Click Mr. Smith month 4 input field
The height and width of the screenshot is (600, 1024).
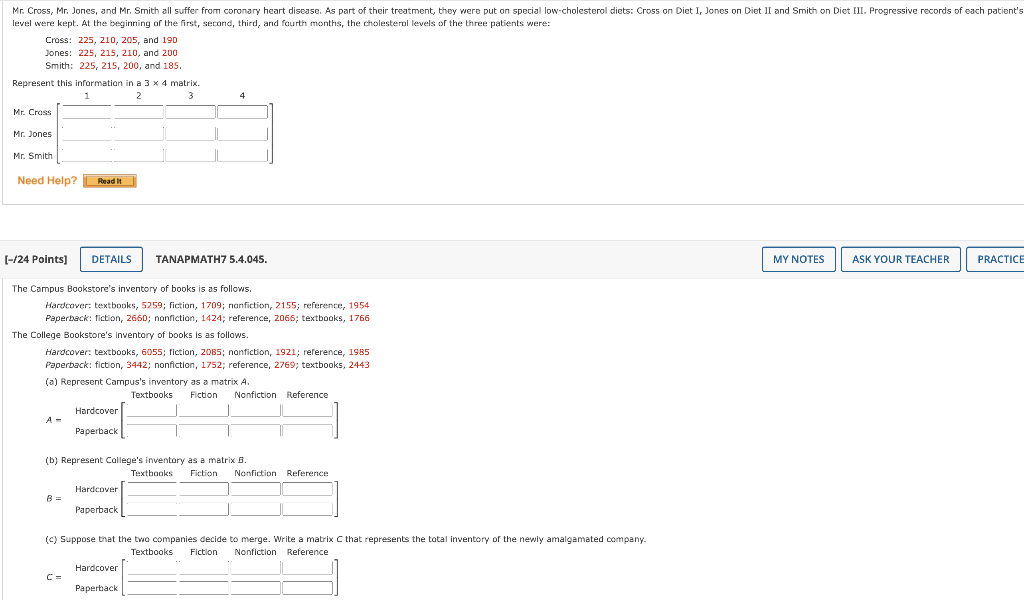click(x=242, y=155)
